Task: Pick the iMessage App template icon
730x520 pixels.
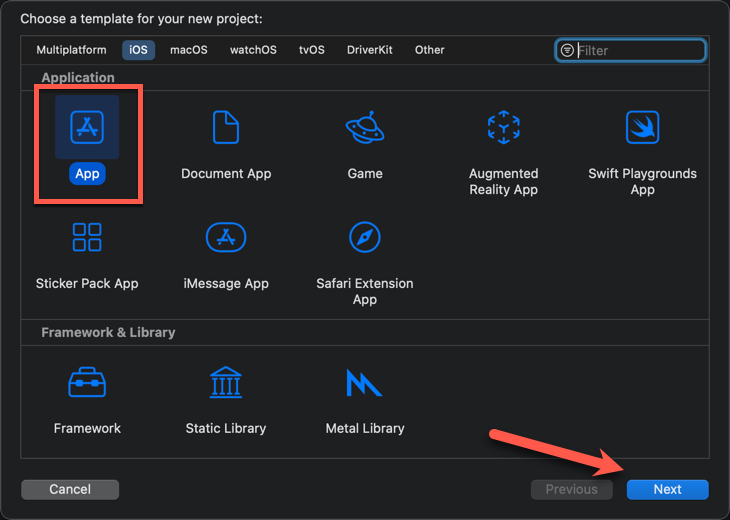Action: [226, 237]
